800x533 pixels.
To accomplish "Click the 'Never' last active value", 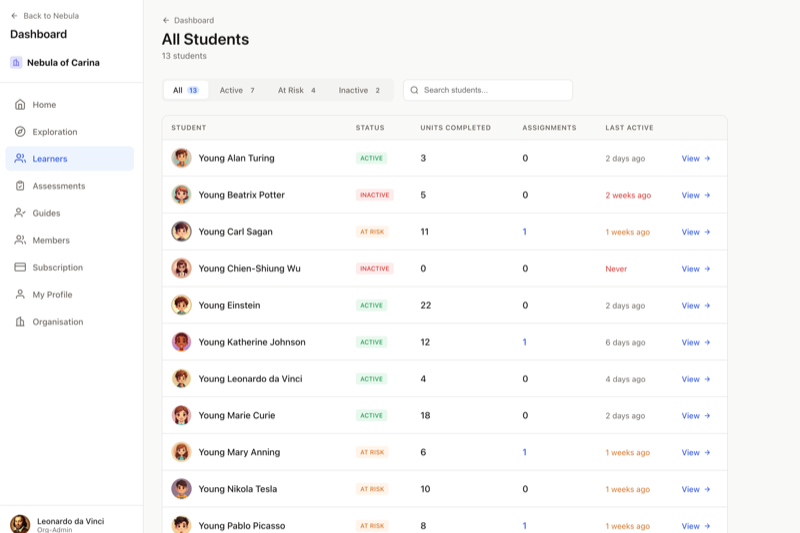I will (x=616, y=269).
